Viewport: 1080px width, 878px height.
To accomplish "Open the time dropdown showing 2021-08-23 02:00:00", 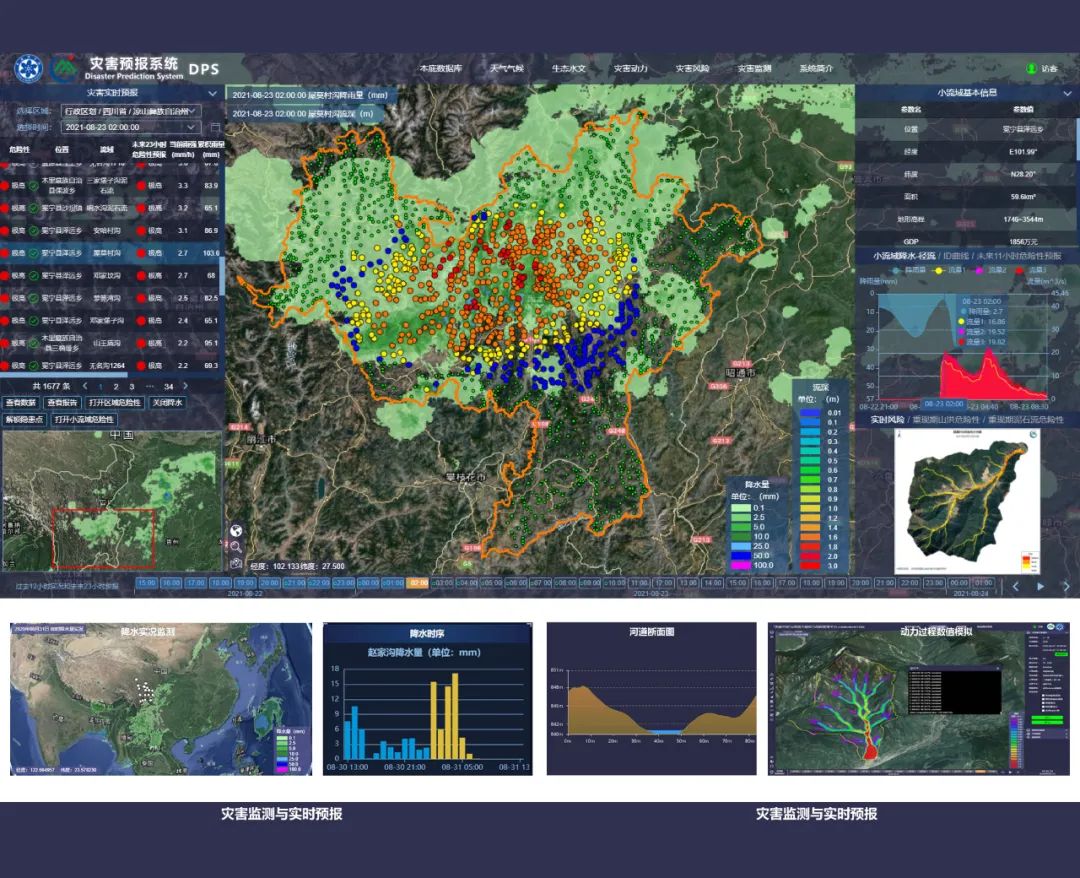I will tap(131, 127).
